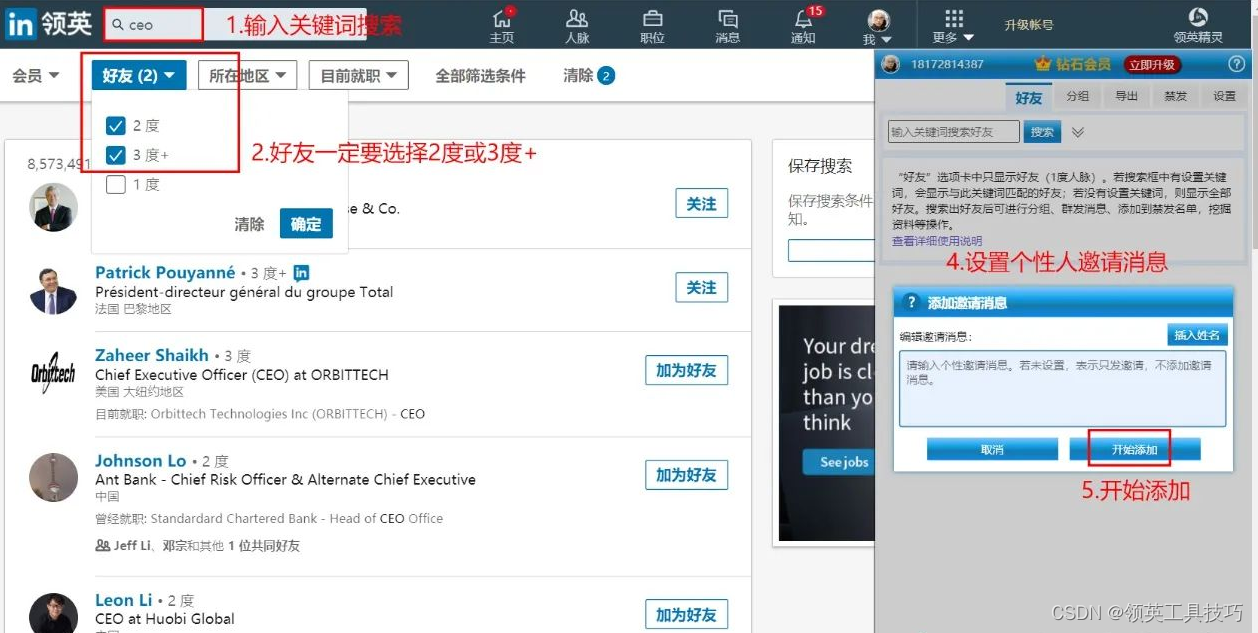1258x633 pixels.
Task: Open Johnson Lo profile link
Action: [141, 461]
